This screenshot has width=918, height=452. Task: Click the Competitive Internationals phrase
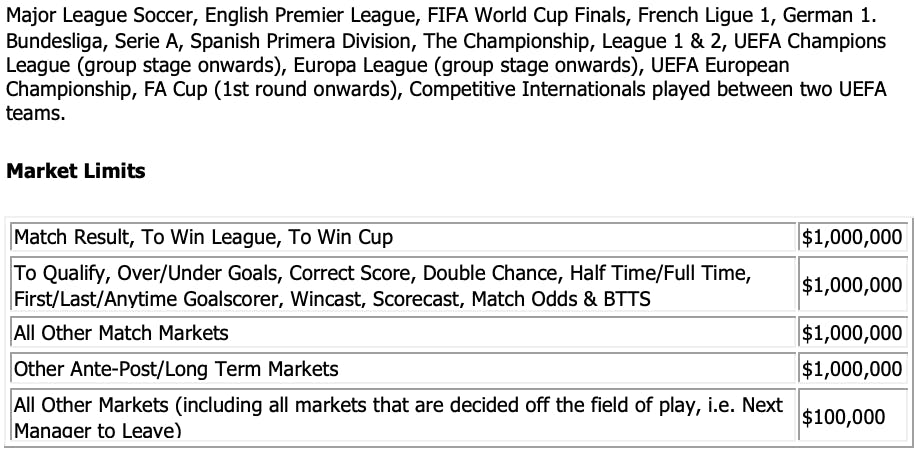pyautogui.click(x=527, y=90)
